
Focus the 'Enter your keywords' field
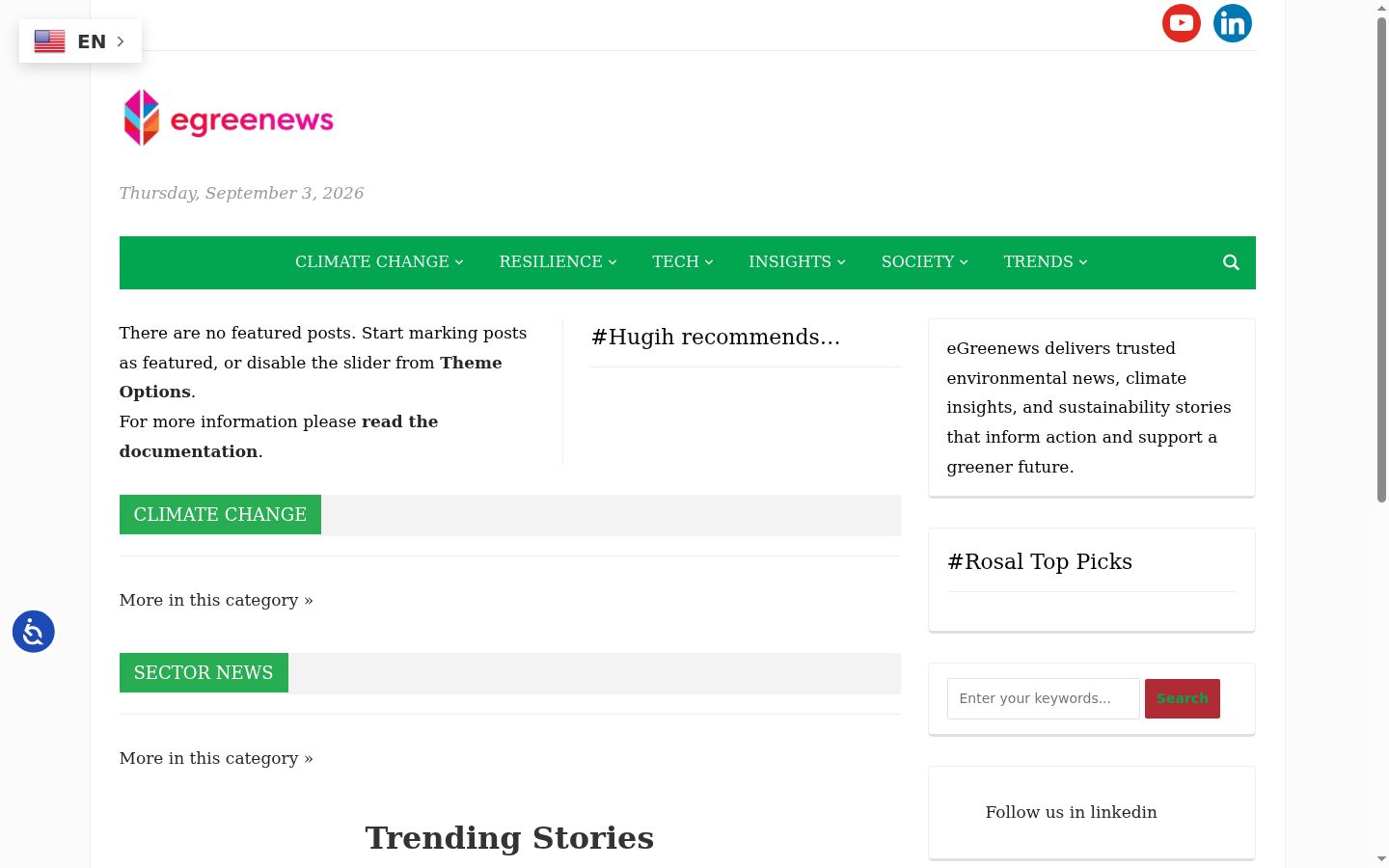click(1043, 698)
